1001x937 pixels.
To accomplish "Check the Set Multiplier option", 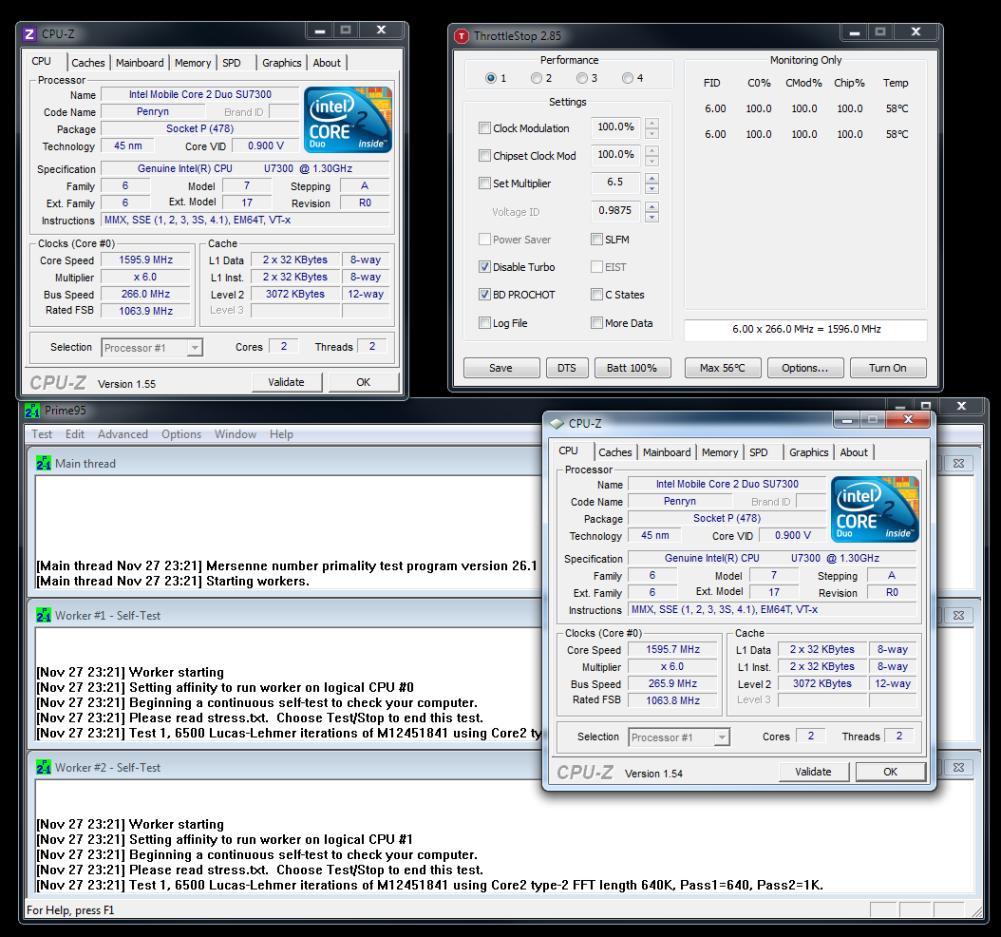I will pyautogui.click(x=485, y=183).
